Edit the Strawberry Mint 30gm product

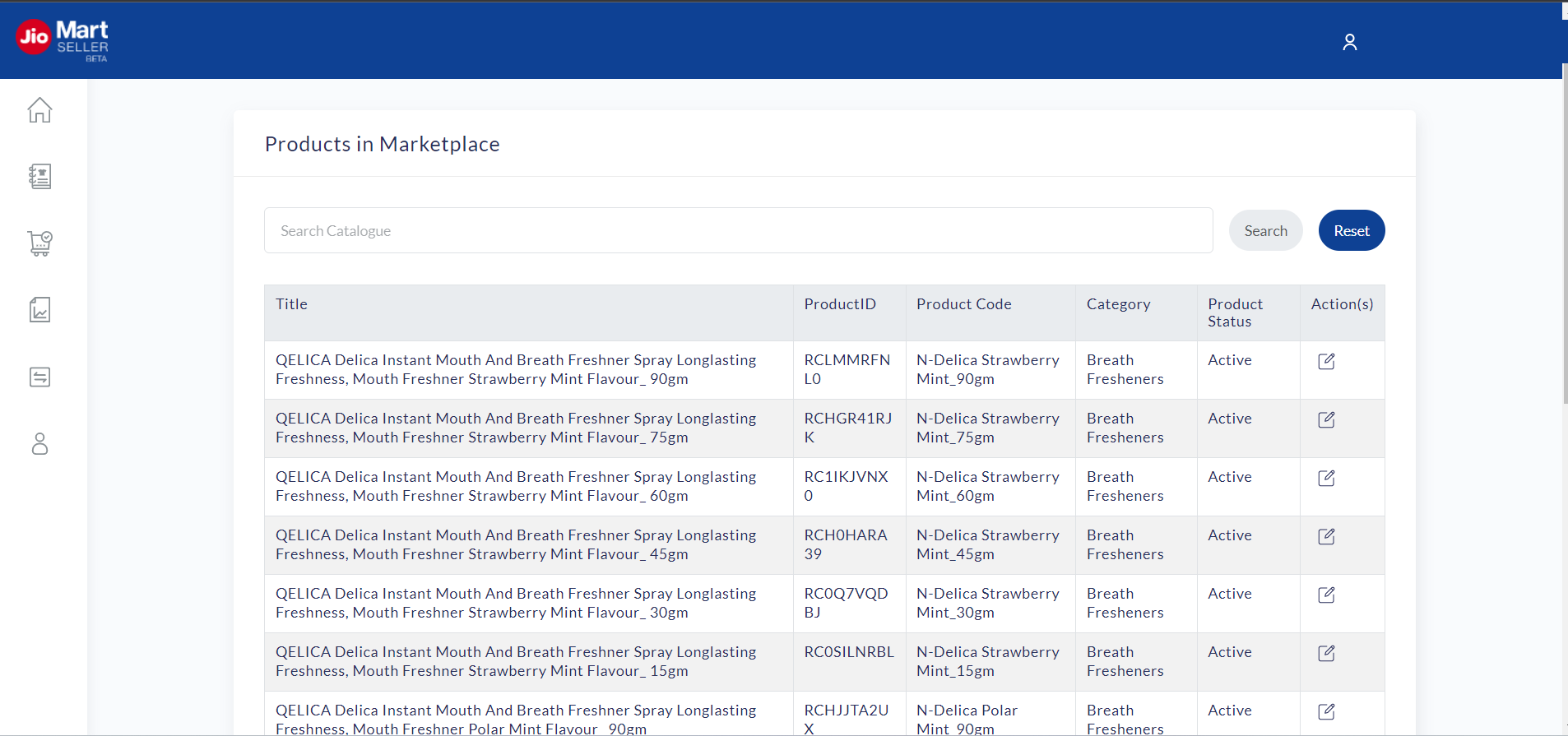click(x=1326, y=595)
